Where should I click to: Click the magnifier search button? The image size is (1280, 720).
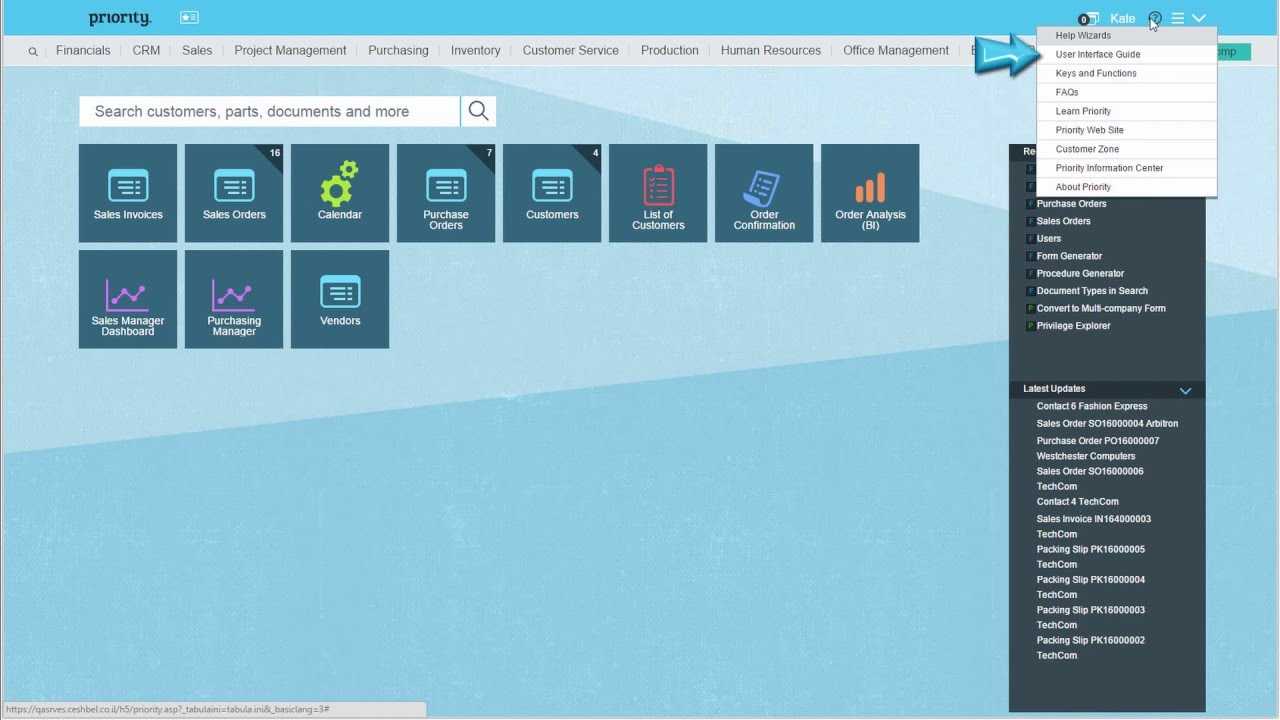coord(479,112)
